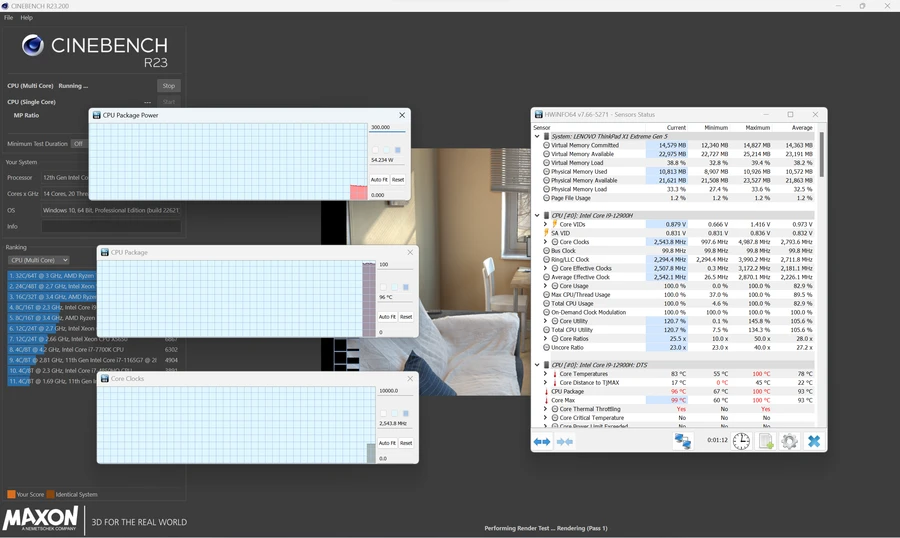Click the lightning icon beside SA VID
Viewport: 900px width, 538px height.
tap(546, 233)
